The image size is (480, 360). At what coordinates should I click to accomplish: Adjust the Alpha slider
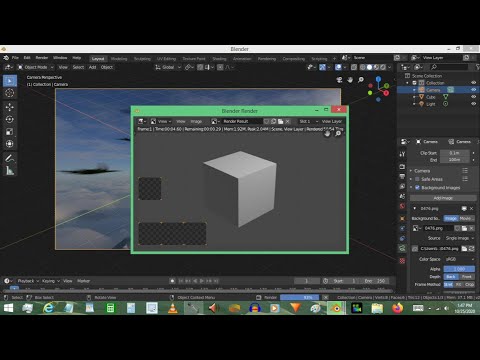pyautogui.click(x=459, y=269)
